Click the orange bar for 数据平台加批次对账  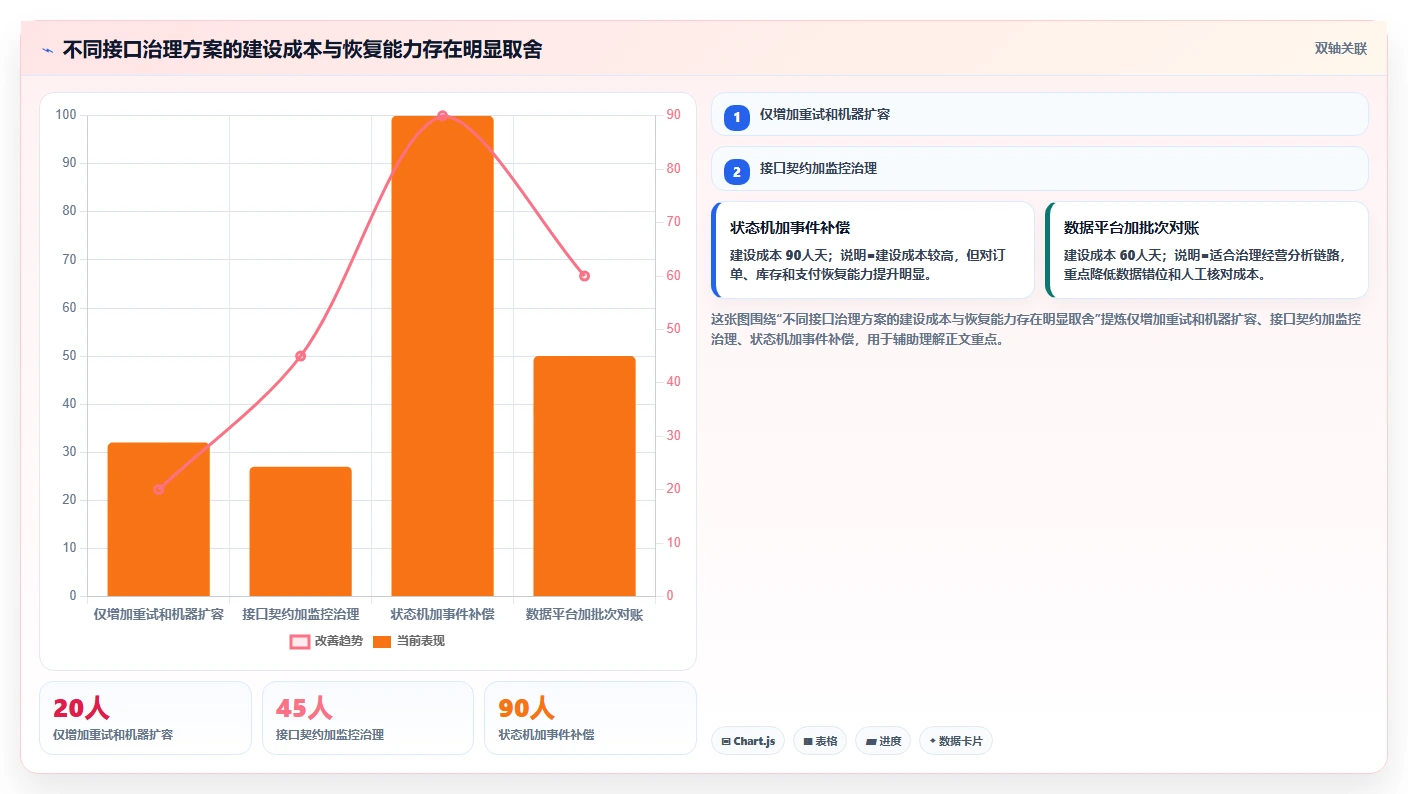point(584,476)
